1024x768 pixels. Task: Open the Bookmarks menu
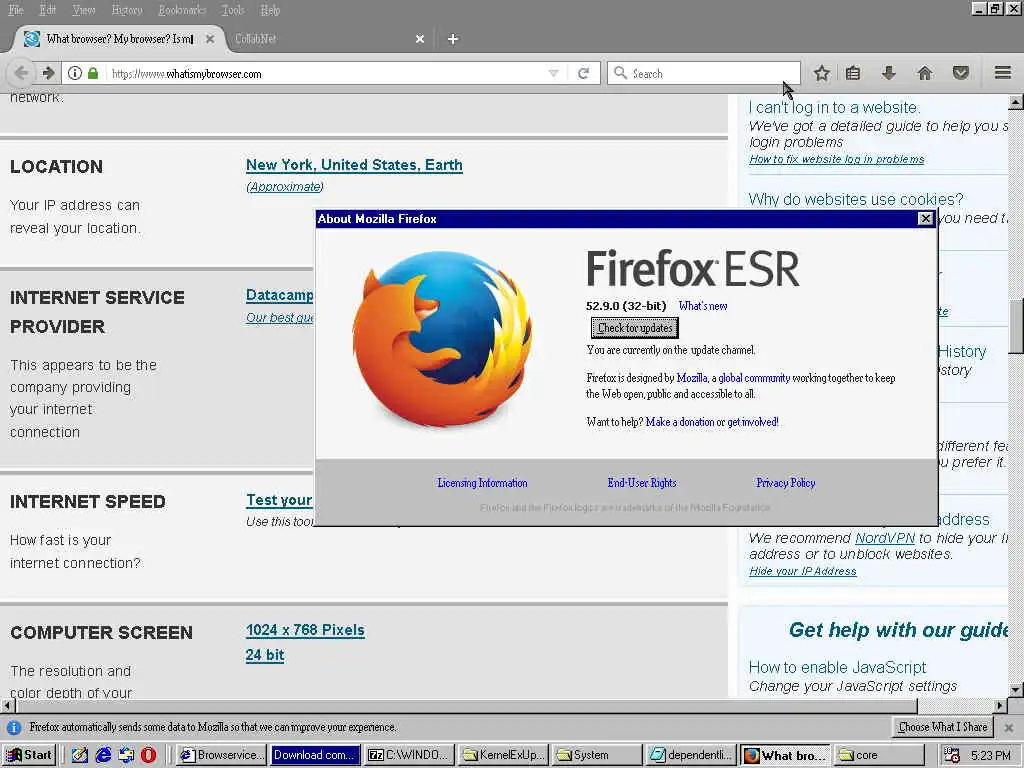coord(182,10)
